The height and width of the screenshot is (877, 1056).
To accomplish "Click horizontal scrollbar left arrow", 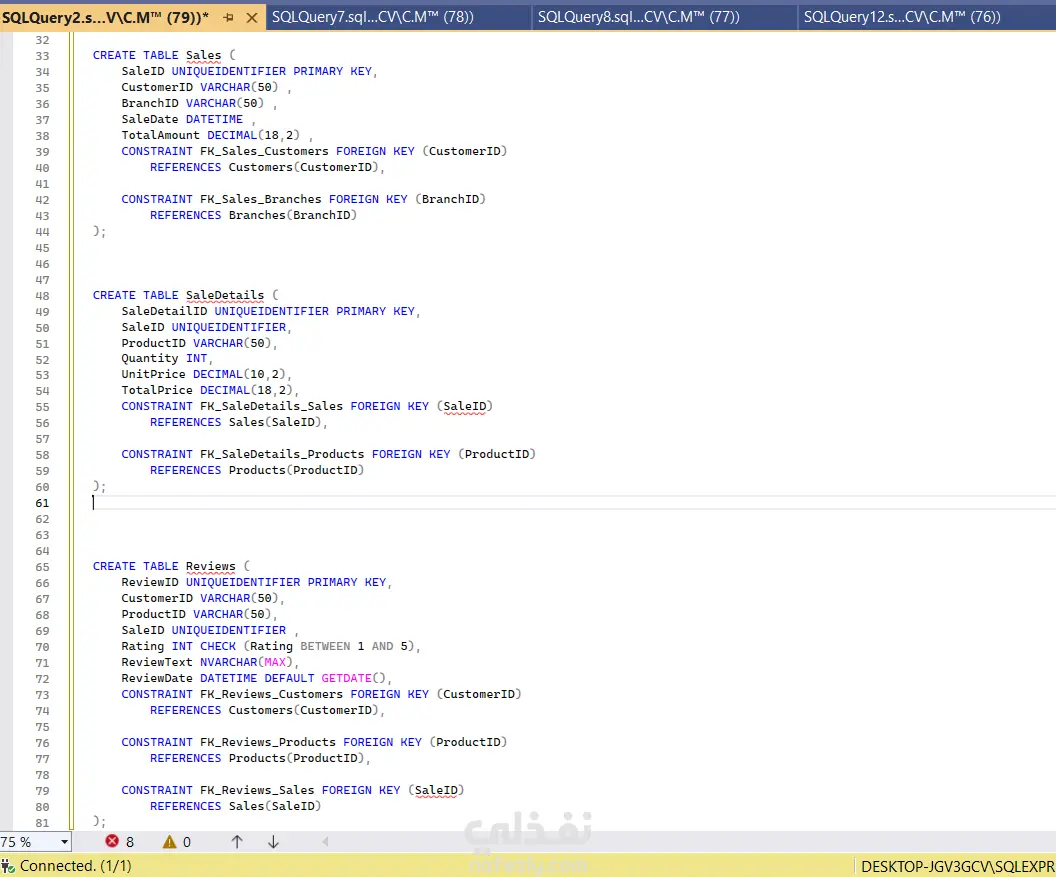I will point(324,842).
